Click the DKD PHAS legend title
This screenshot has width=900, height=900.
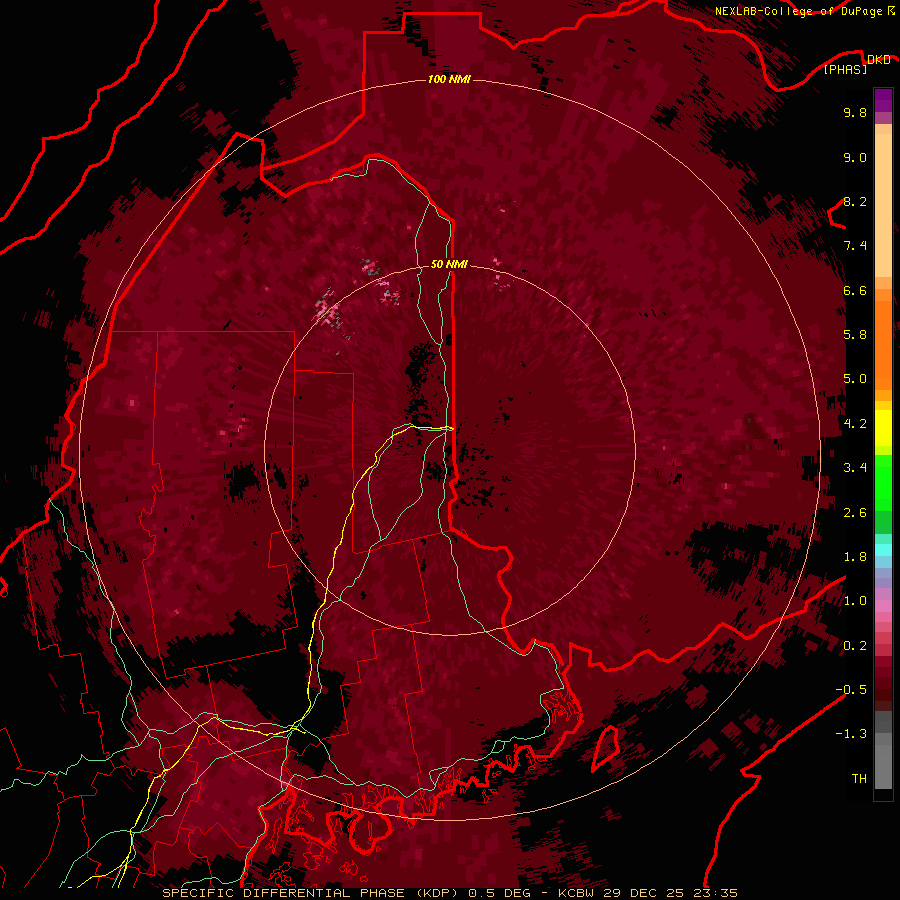pyautogui.click(x=856, y=64)
